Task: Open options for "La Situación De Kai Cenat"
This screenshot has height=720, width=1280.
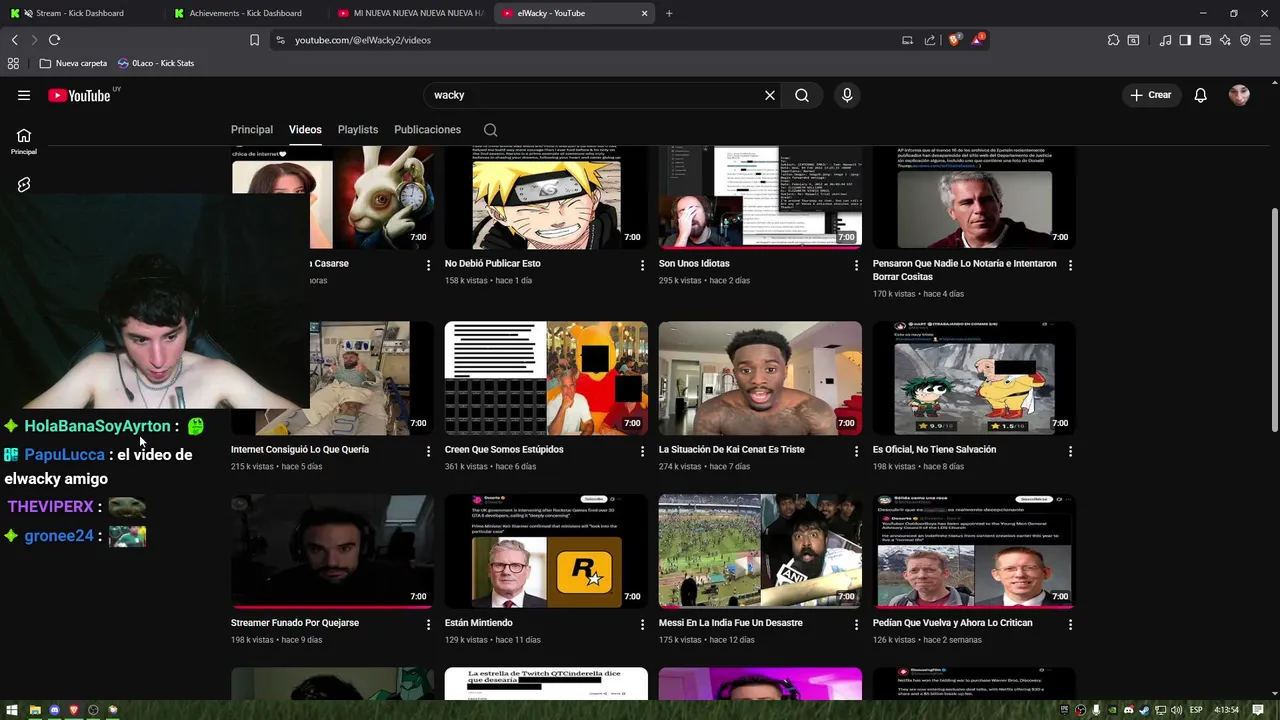Action: [856, 451]
